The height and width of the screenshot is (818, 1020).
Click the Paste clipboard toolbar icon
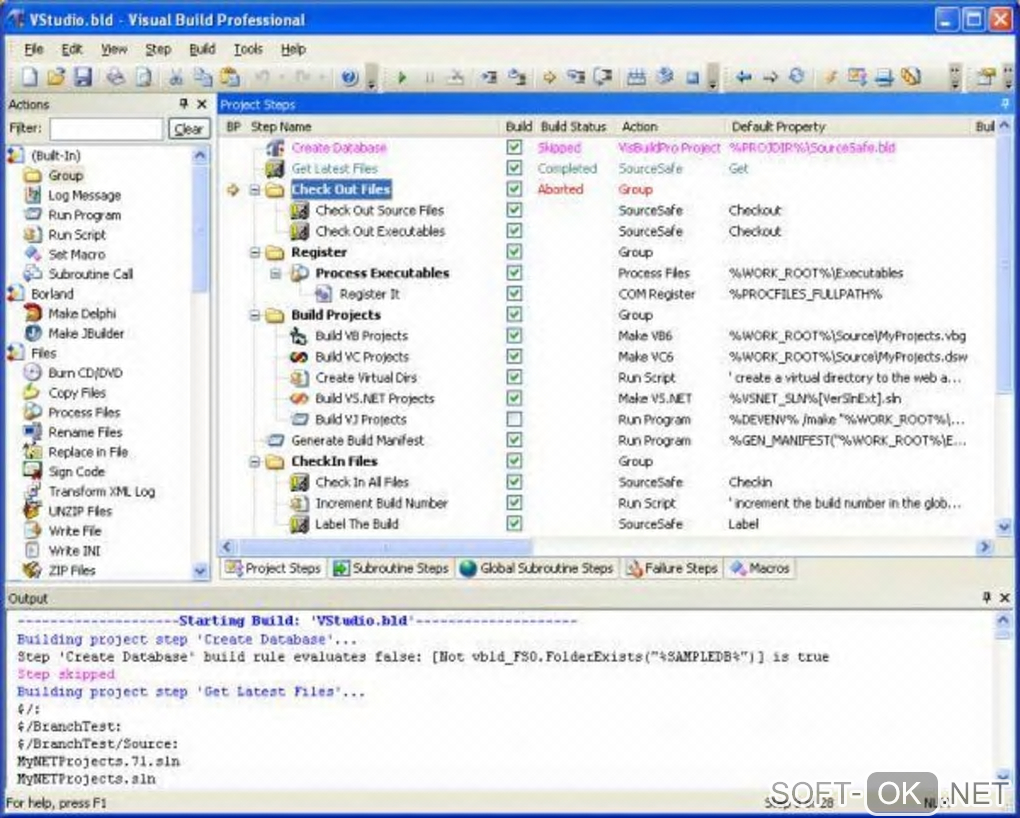click(x=229, y=77)
